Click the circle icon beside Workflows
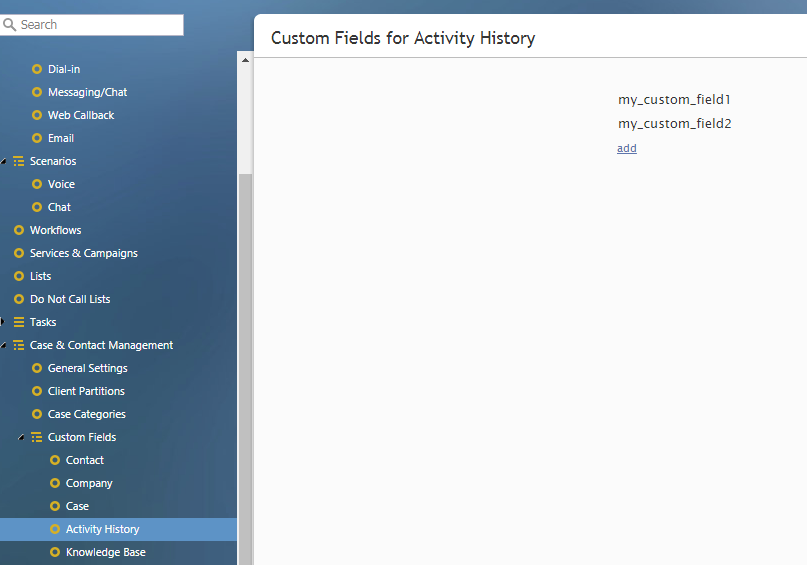This screenshot has width=807, height=565. pos(19,230)
